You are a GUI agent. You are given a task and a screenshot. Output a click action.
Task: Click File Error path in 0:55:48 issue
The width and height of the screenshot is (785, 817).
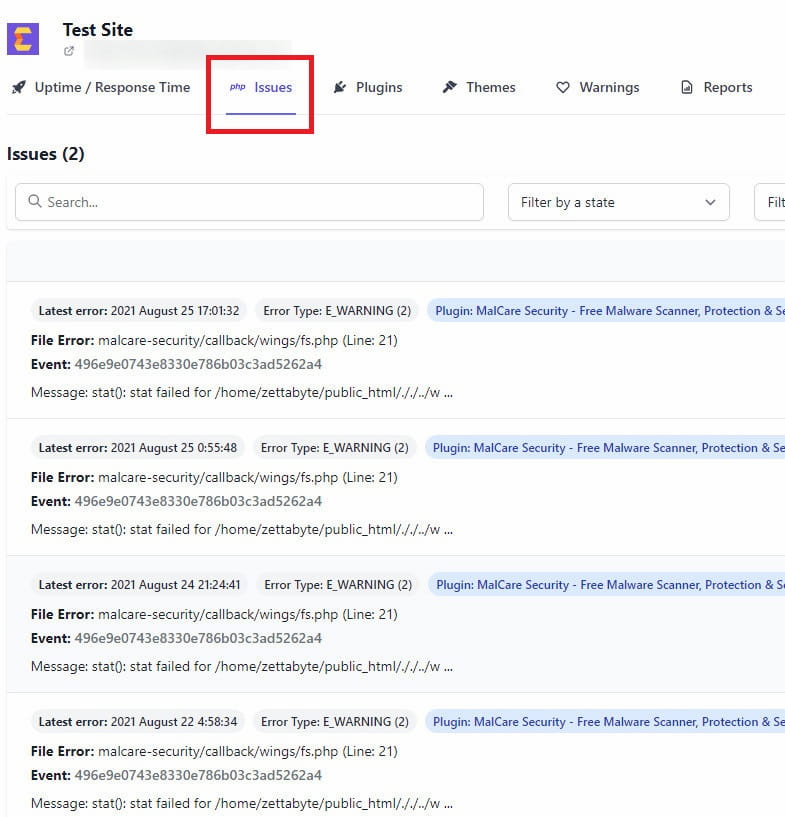tap(248, 477)
